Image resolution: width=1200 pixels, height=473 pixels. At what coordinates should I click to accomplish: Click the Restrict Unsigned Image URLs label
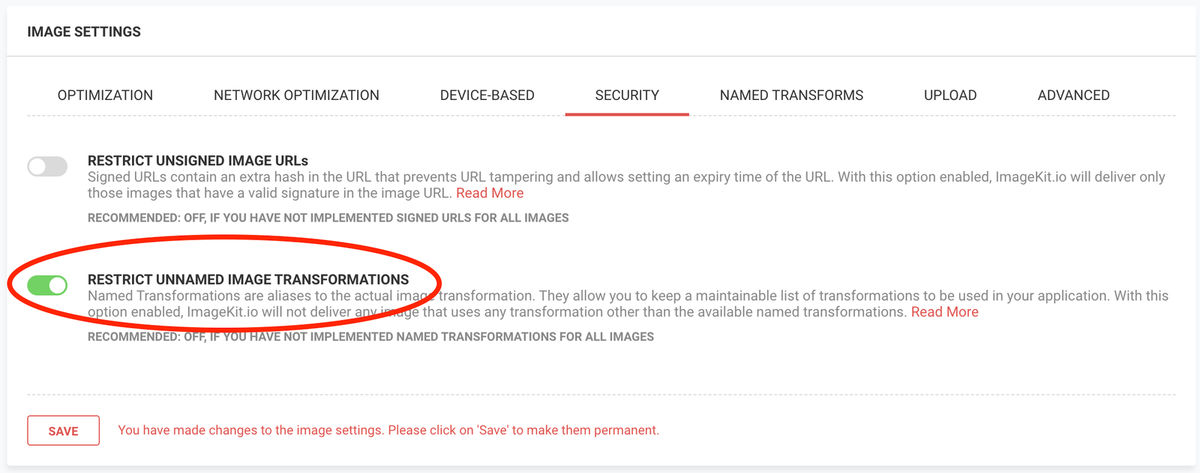point(198,160)
